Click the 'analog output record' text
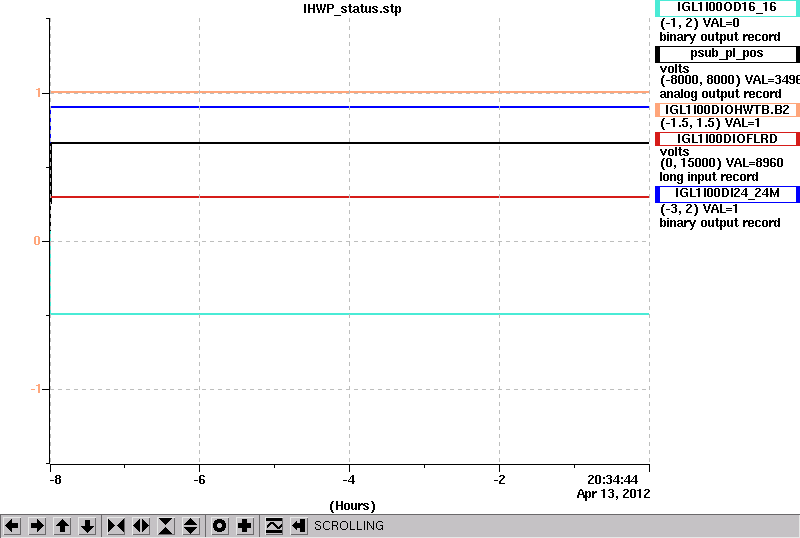This screenshot has height=538, width=800. (x=720, y=94)
